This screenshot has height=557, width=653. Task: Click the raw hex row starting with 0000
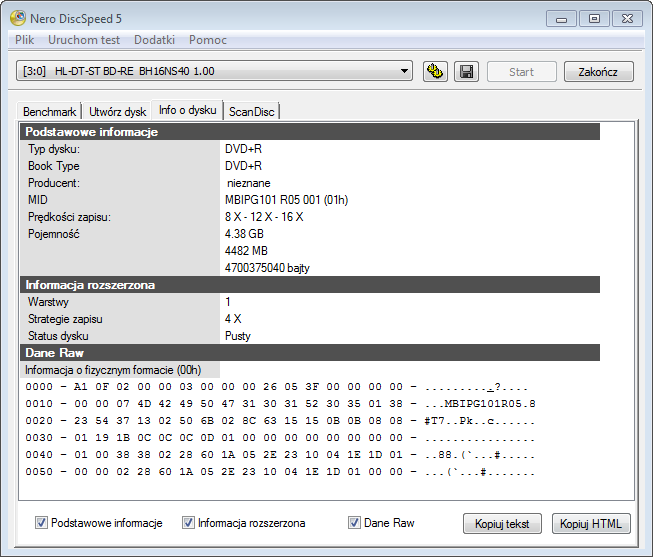pyautogui.click(x=277, y=387)
